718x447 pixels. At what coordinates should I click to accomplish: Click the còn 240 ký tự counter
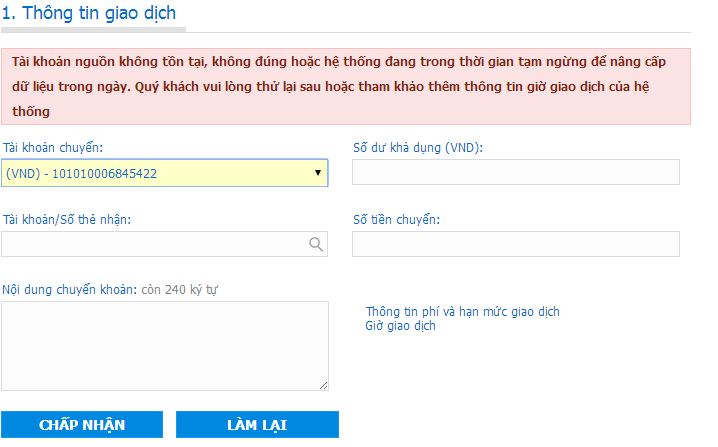click(x=178, y=290)
